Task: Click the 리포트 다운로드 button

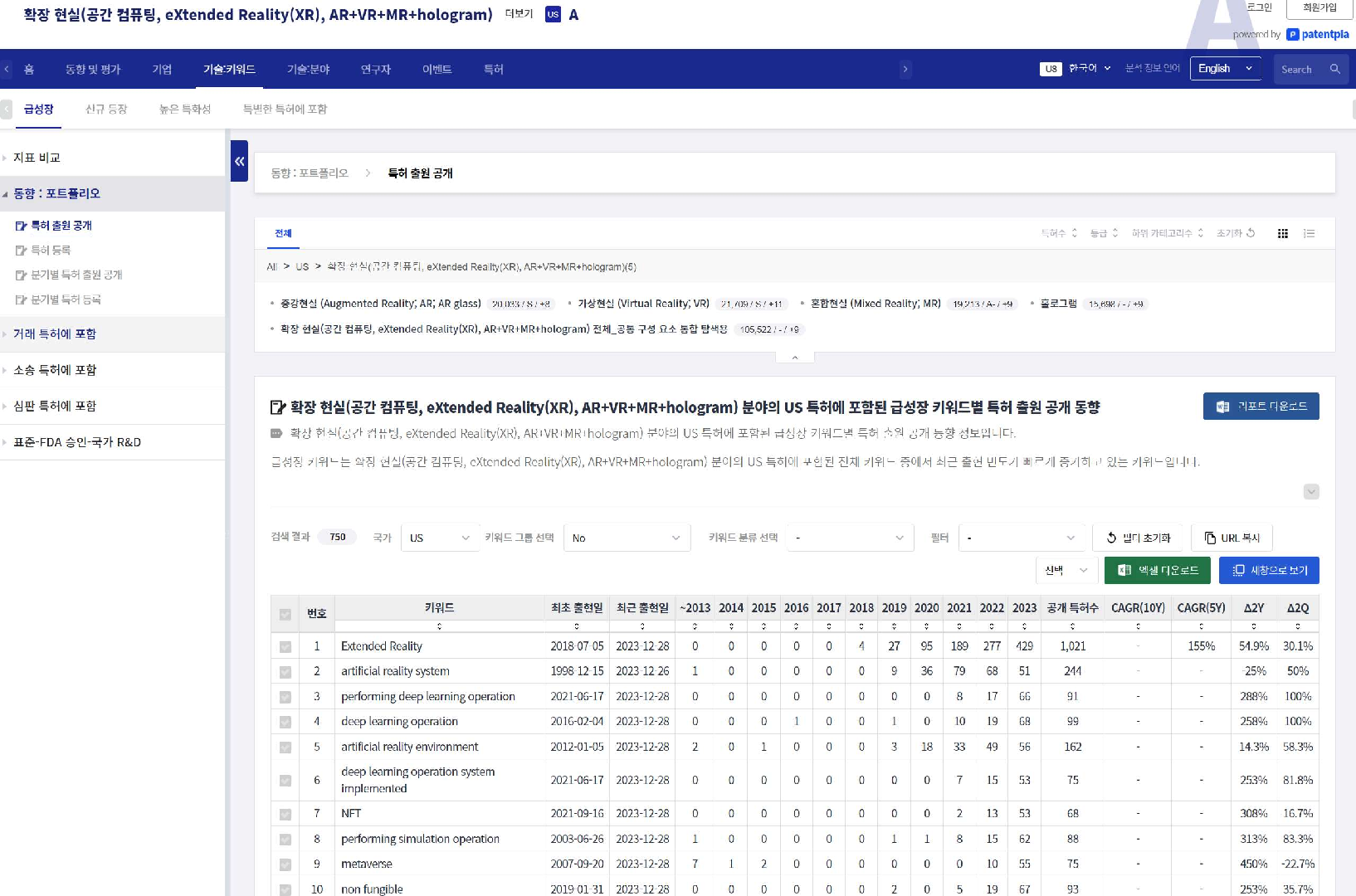Action: [x=1261, y=406]
